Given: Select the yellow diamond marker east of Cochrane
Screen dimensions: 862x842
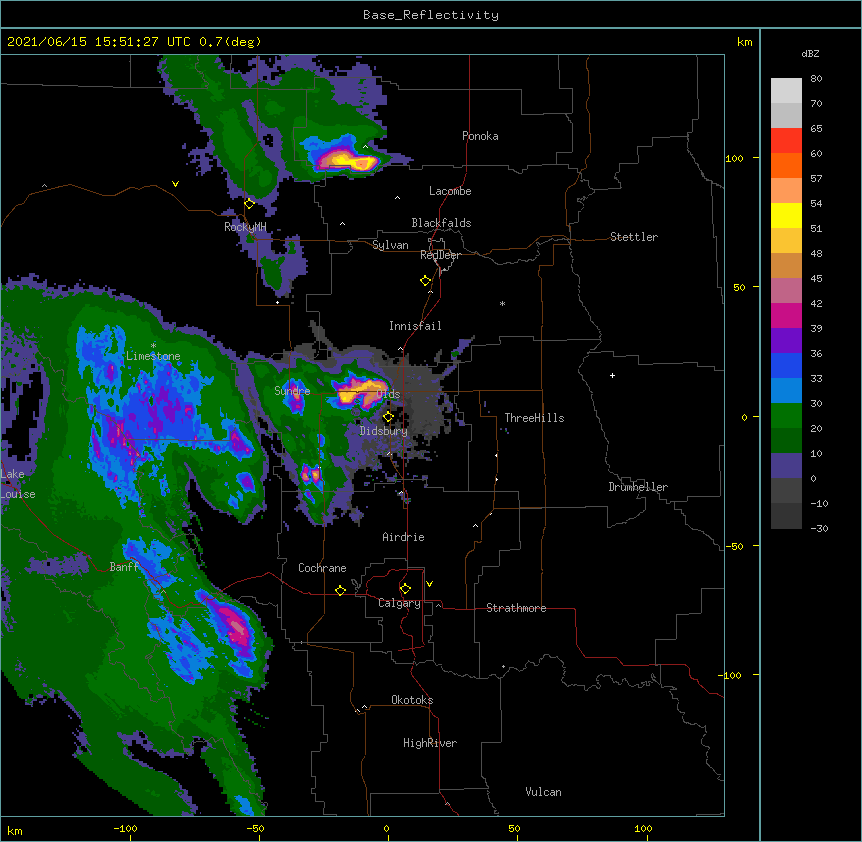Looking at the screenshot, I should [340, 590].
